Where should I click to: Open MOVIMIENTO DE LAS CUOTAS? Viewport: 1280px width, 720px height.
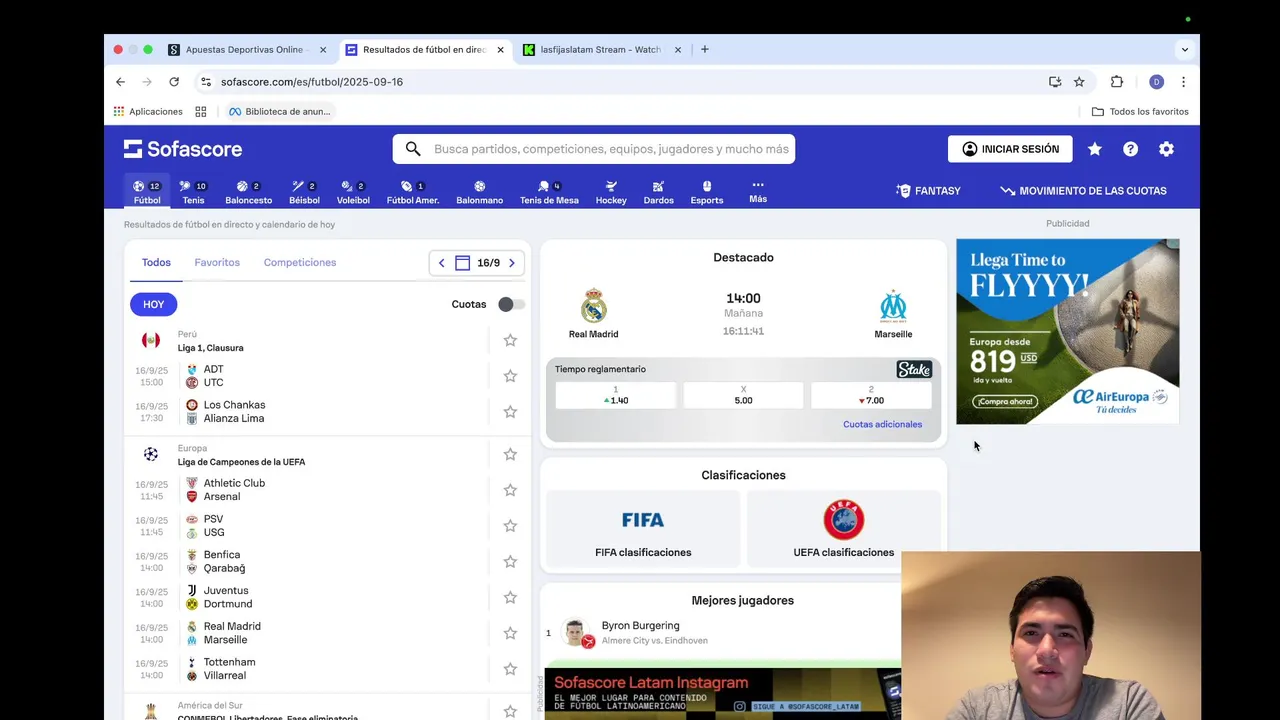coord(1083,191)
